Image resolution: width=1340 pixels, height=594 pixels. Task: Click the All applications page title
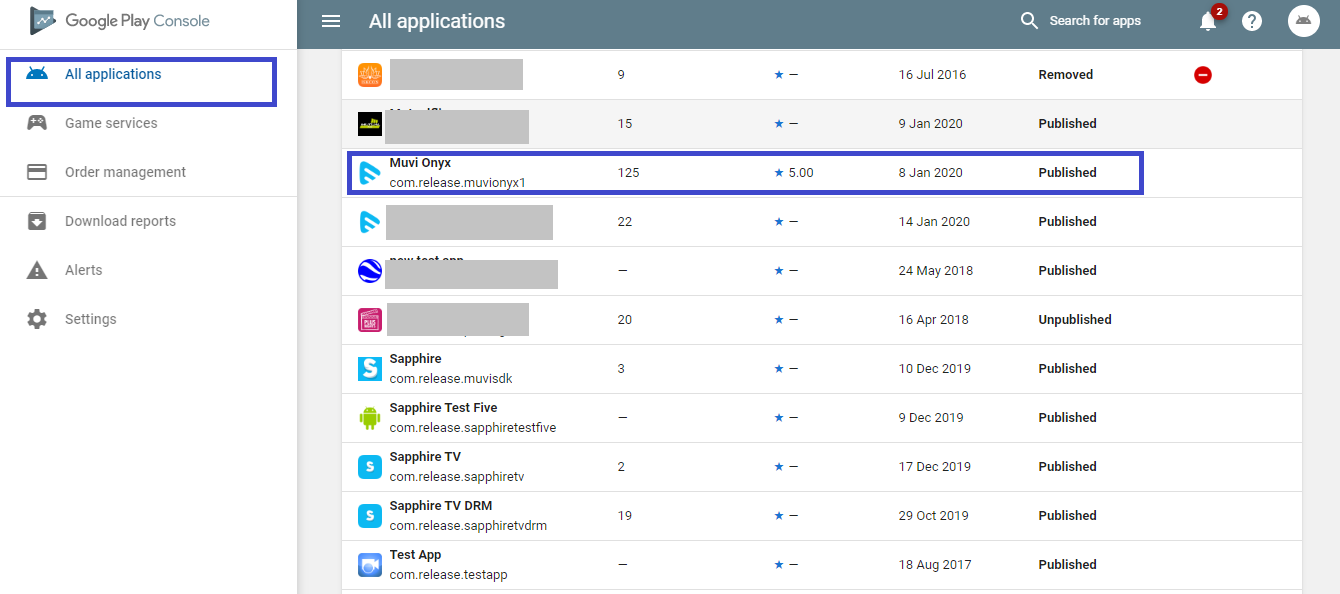[x=437, y=21]
